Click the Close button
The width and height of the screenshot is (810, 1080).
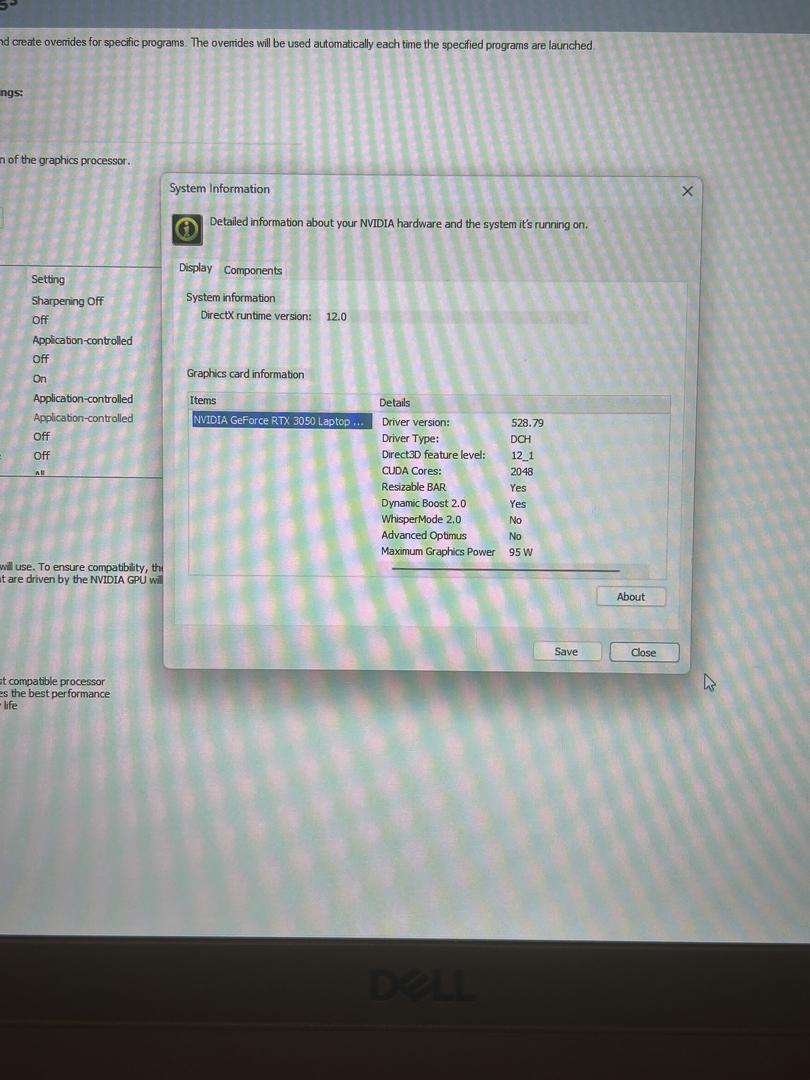click(x=643, y=652)
